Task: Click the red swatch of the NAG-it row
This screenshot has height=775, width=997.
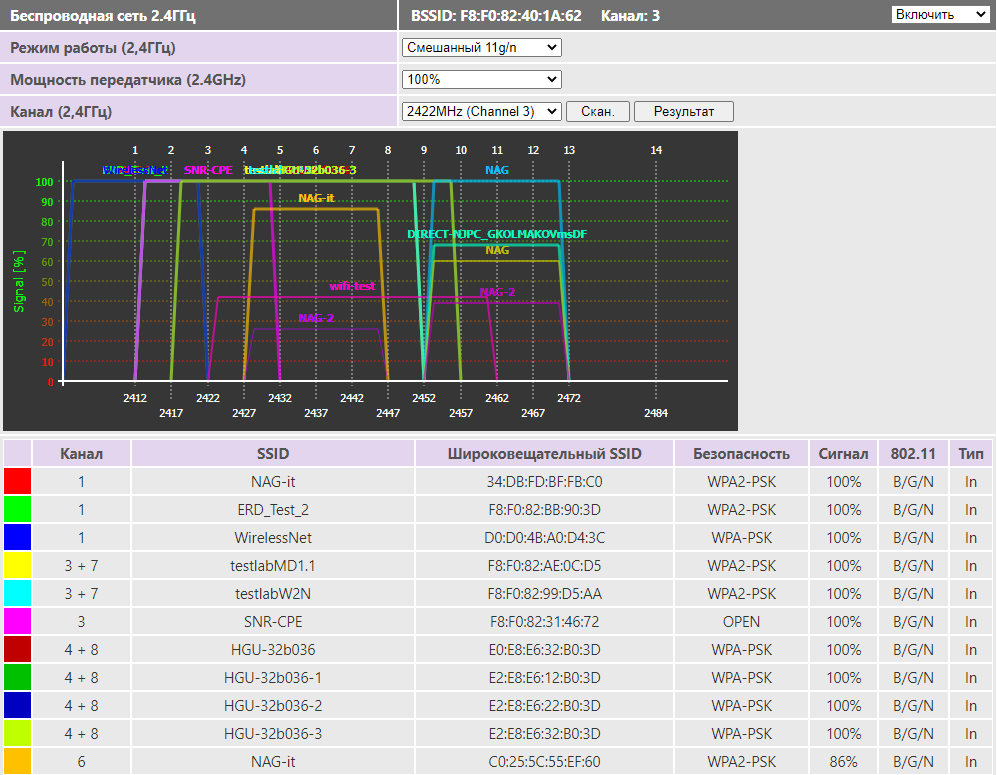Action: point(18,482)
